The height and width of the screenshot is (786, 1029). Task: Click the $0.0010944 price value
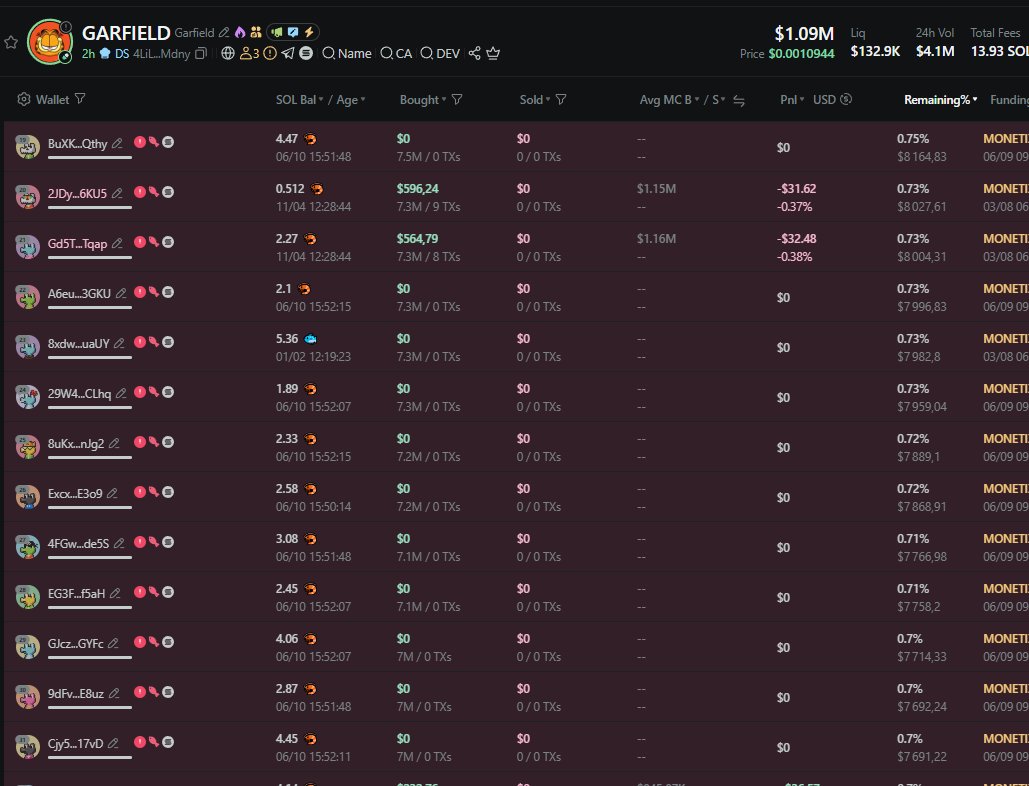pyautogui.click(x=801, y=54)
